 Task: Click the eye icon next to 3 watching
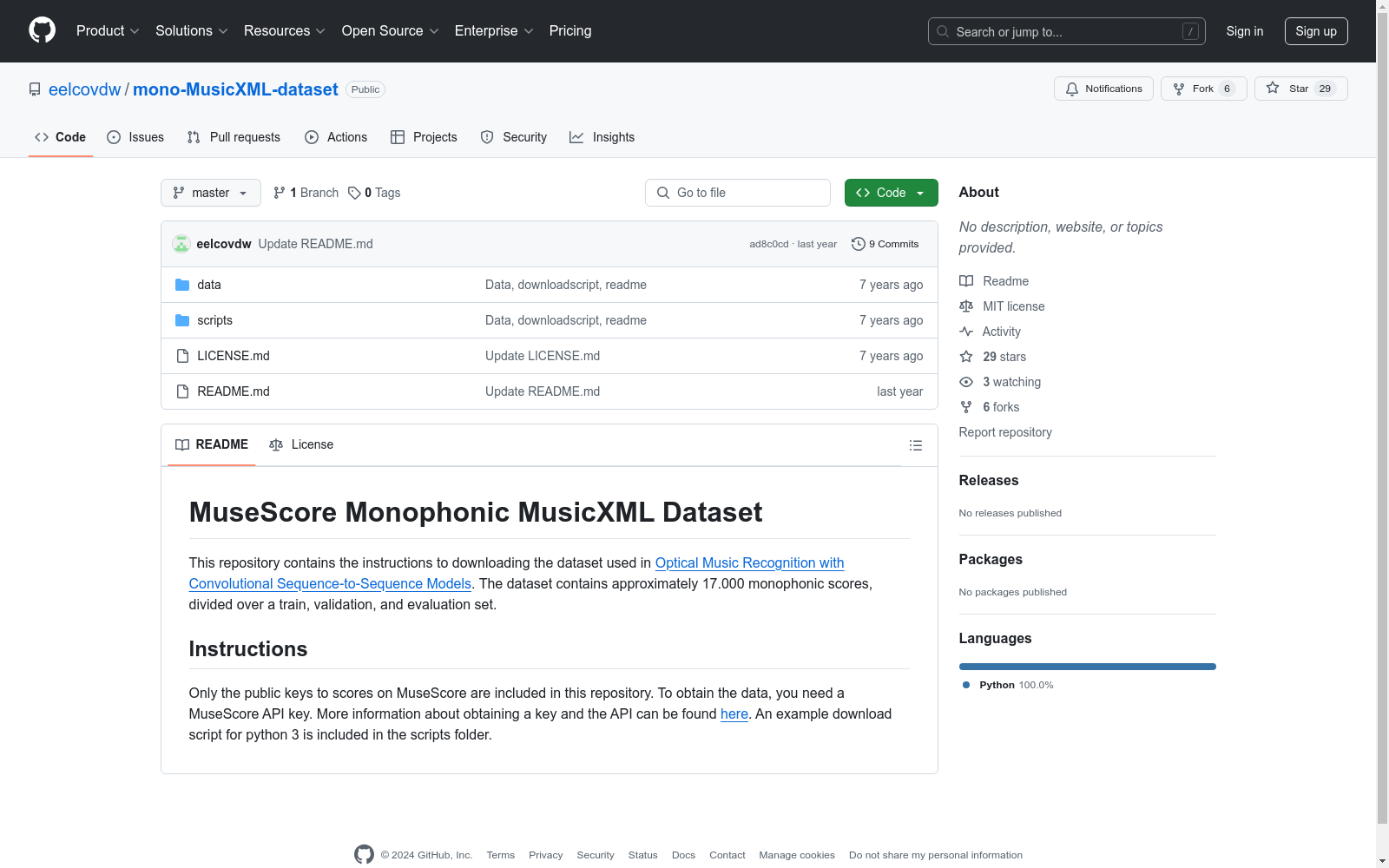966,382
